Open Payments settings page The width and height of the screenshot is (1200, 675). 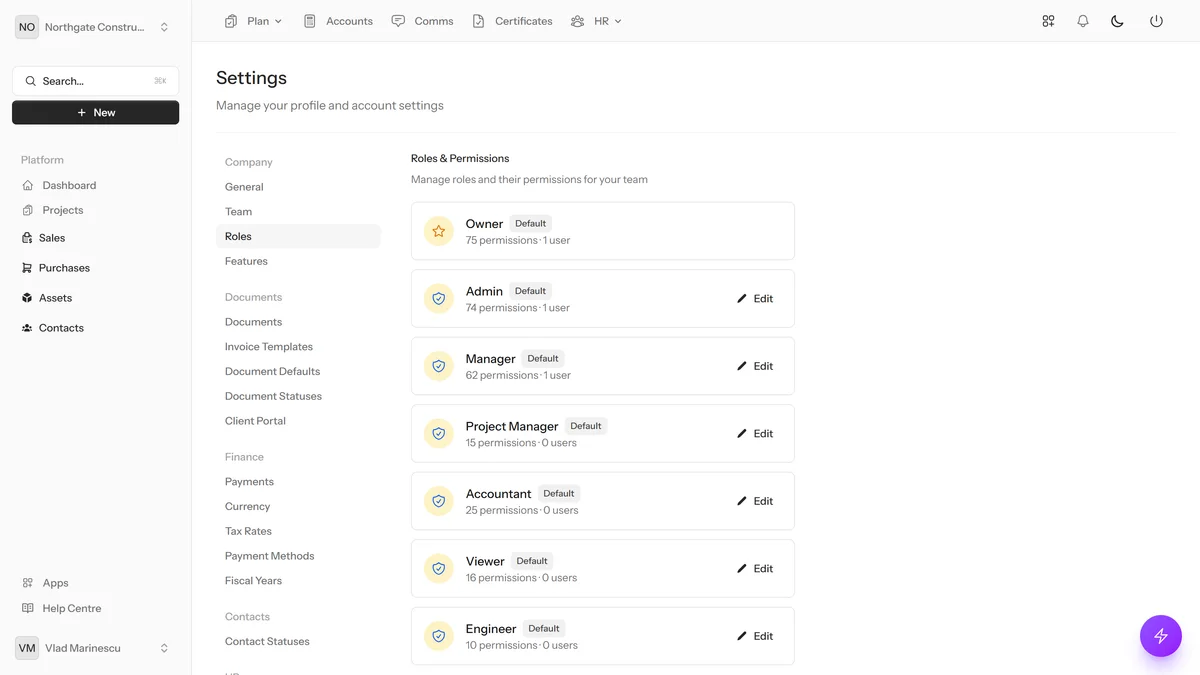coord(298,482)
